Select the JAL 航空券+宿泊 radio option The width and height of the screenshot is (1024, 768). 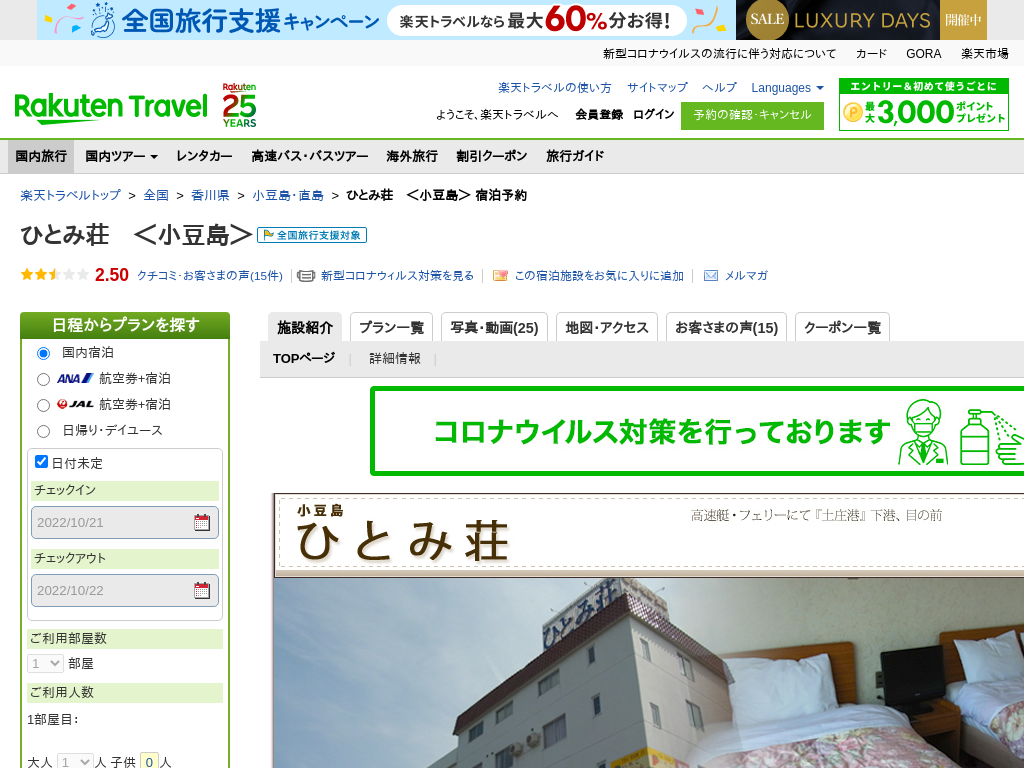43,406
